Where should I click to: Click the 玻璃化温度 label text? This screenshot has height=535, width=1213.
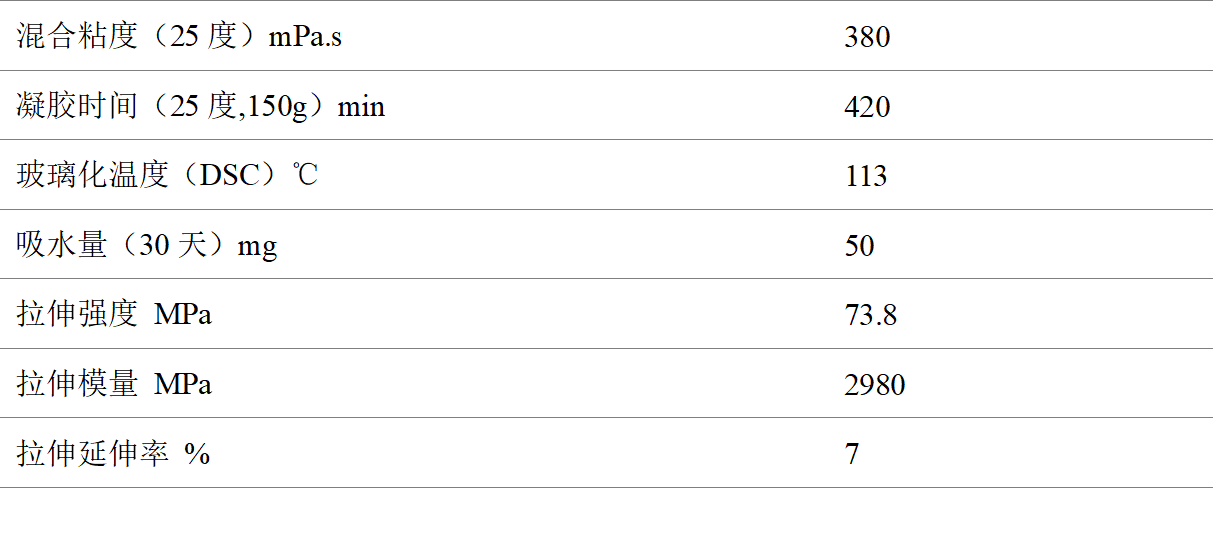coord(92,176)
